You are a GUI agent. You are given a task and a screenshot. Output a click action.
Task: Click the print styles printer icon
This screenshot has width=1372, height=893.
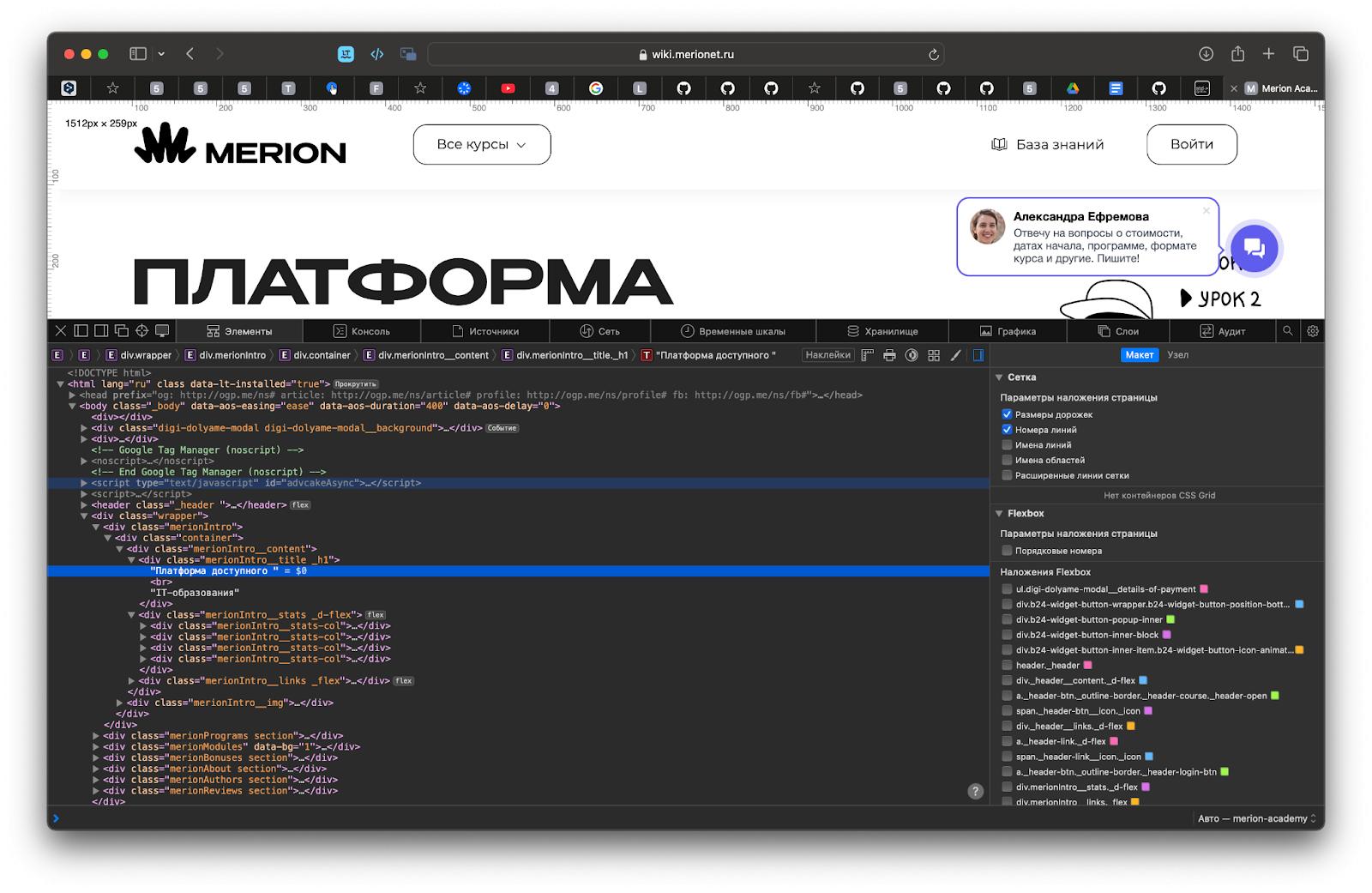point(889,355)
